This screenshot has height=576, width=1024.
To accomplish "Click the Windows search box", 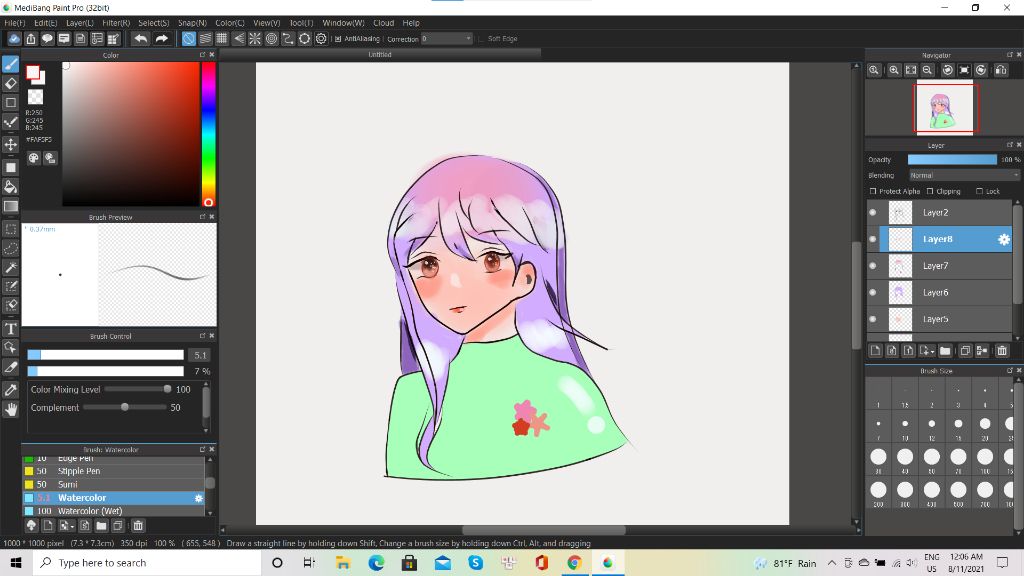I will tap(147, 563).
